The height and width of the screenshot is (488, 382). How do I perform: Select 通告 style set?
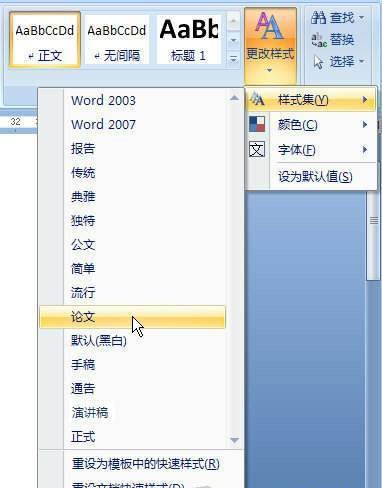(132, 389)
